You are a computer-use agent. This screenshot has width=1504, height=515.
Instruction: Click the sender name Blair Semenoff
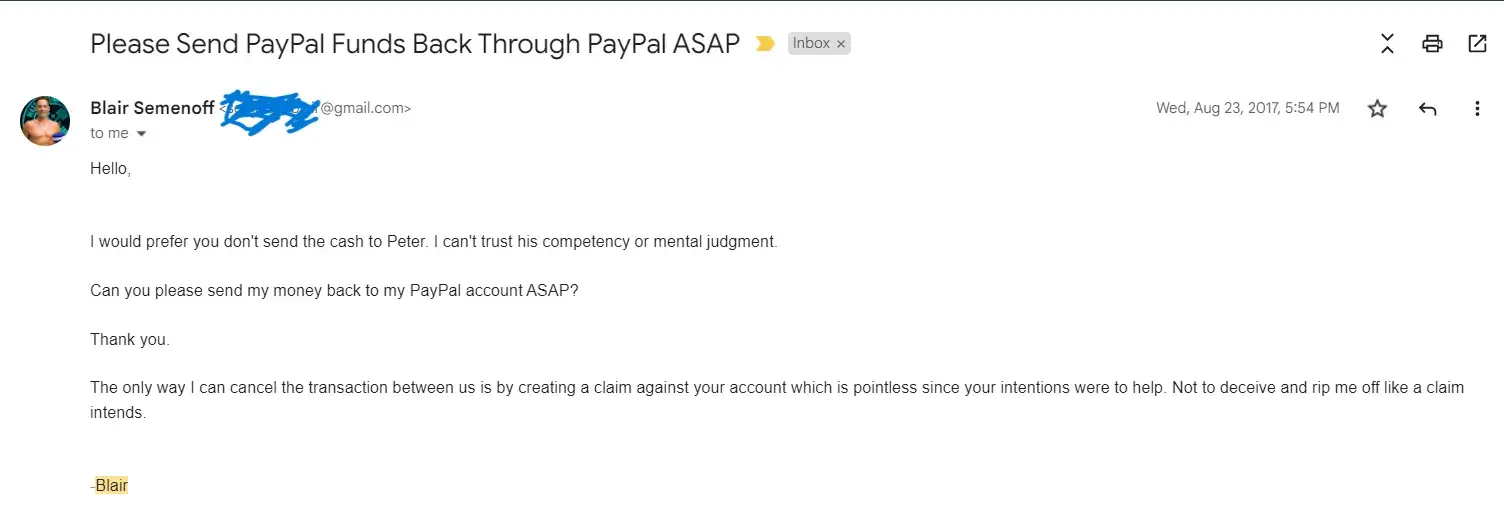[x=152, y=108]
